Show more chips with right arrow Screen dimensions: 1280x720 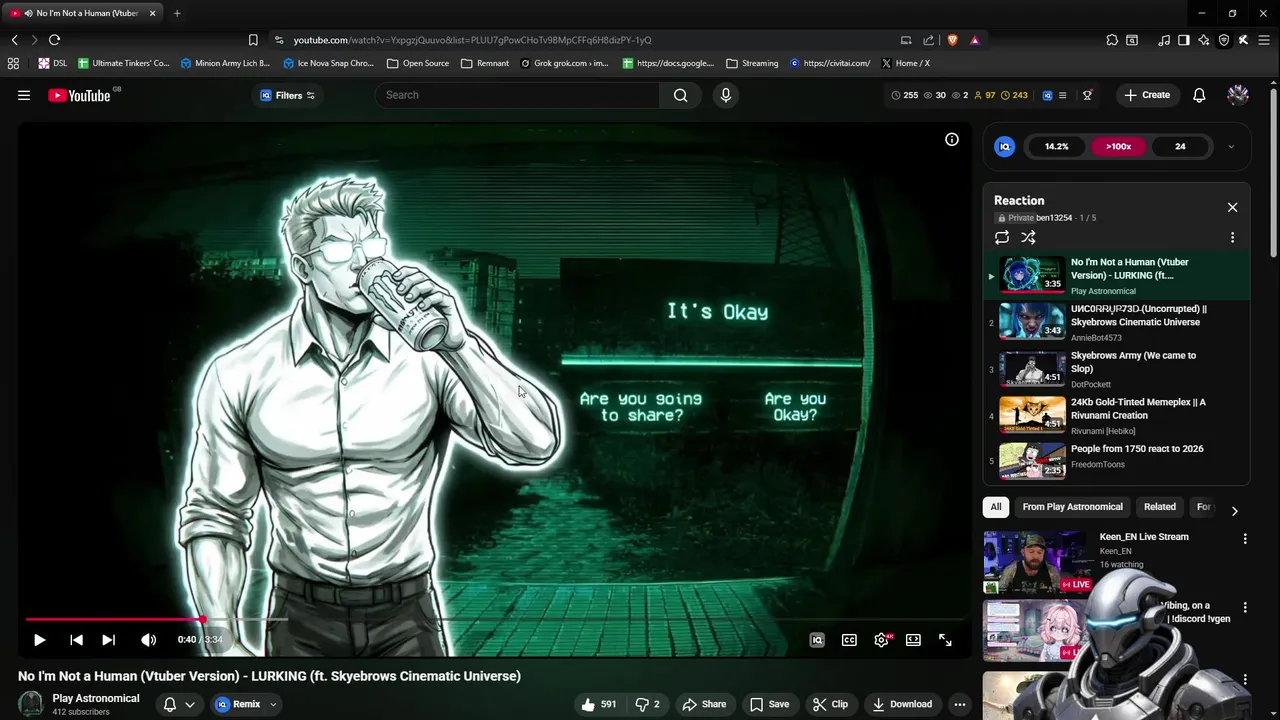[x=1234, y=510]
